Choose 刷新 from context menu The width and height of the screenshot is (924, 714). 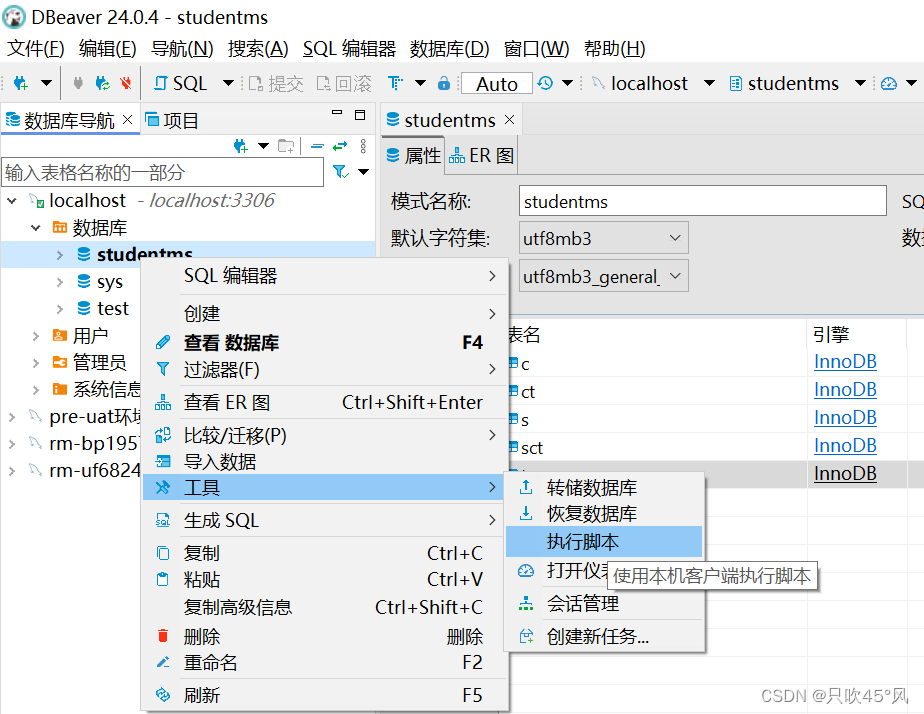(325, 695)
